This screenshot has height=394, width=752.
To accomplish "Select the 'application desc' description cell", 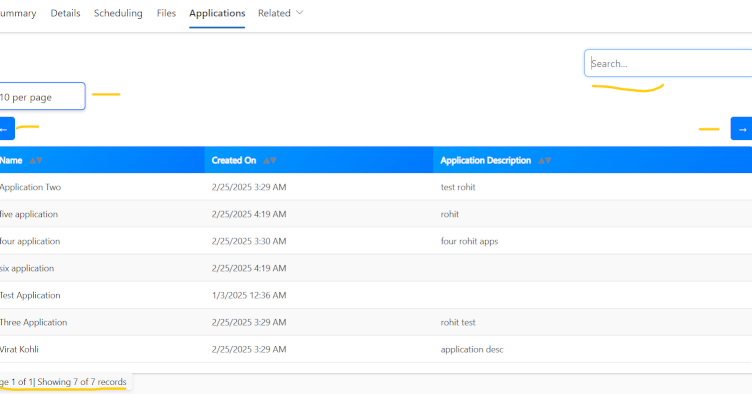I will coord(472,349).
